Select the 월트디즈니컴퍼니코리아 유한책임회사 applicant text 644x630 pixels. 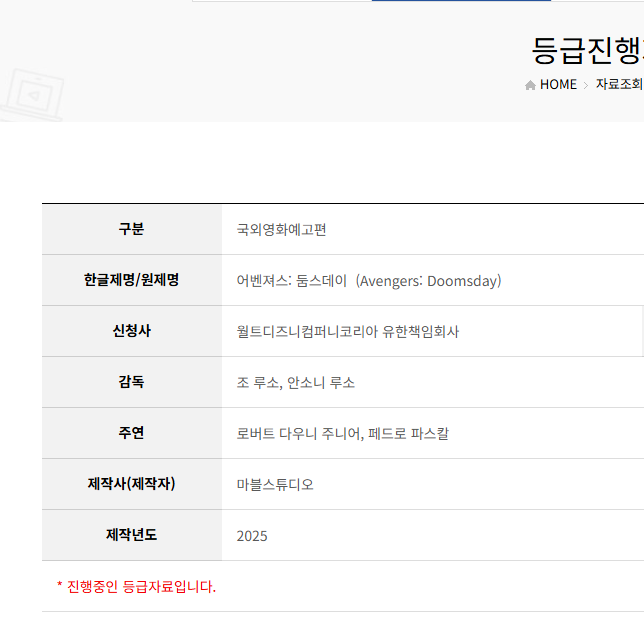pos(348,332)
